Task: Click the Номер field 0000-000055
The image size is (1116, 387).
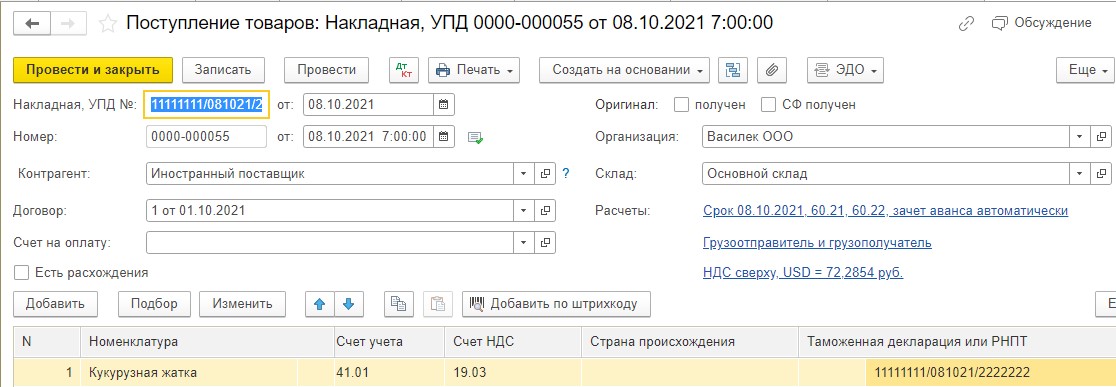Action: (x=206, y=137)
